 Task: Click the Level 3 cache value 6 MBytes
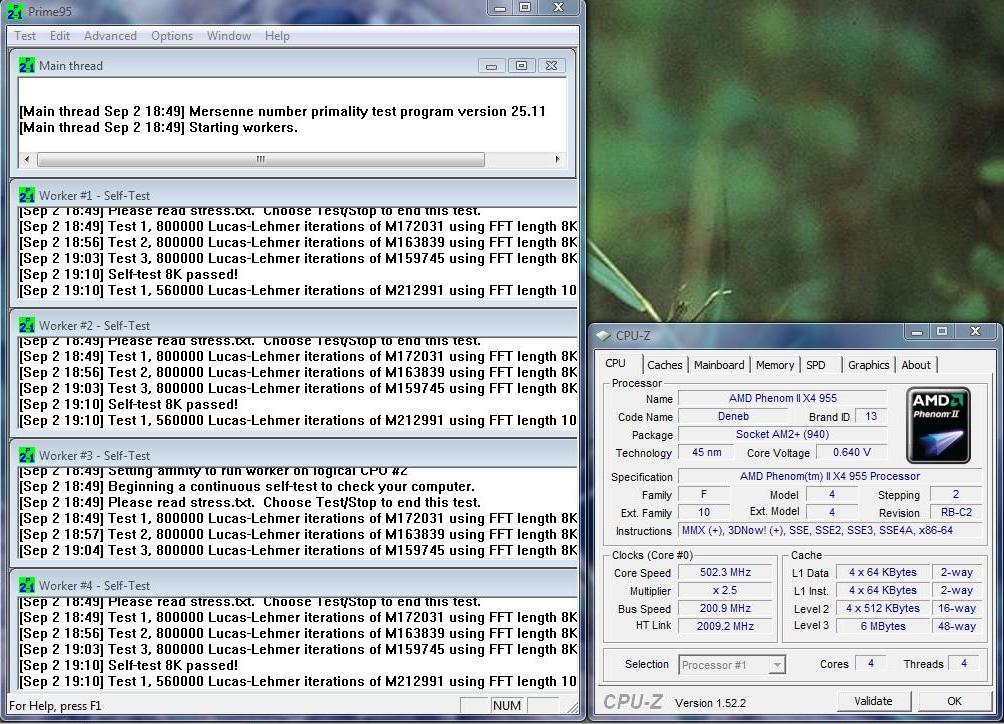tap(883, 626)
